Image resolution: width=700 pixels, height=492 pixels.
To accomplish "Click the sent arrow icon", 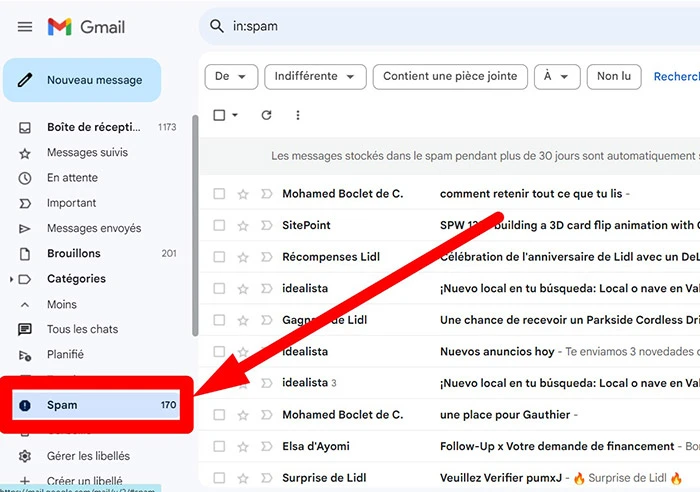I will click(25, 229).
